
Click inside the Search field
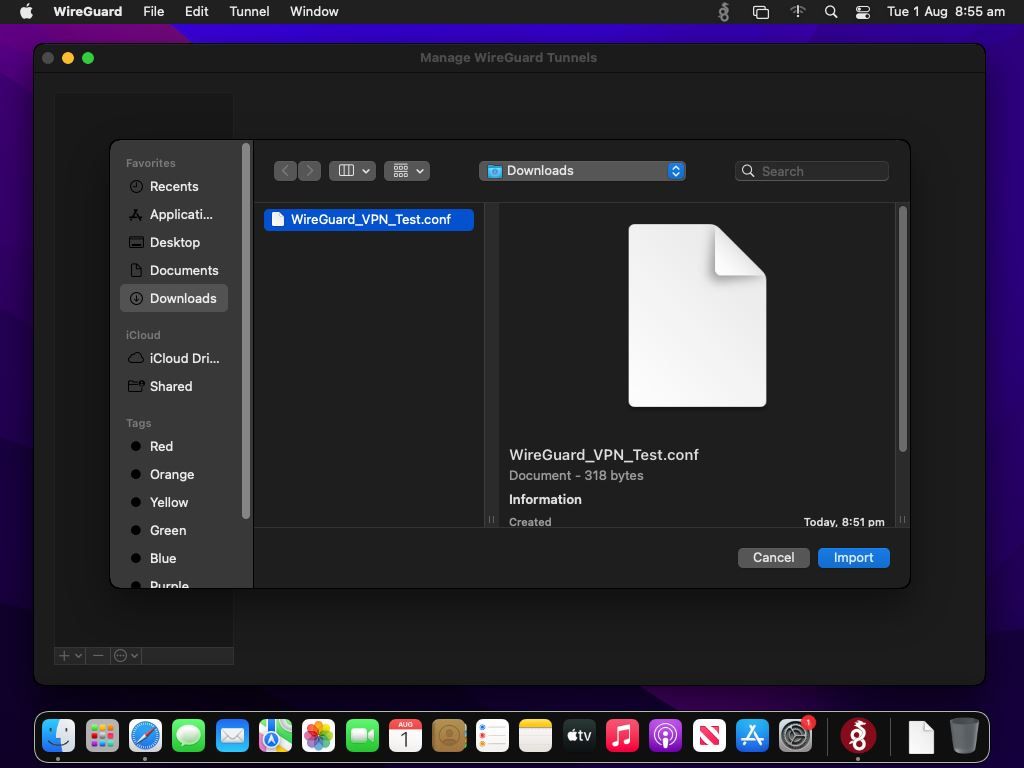(810, 170)
